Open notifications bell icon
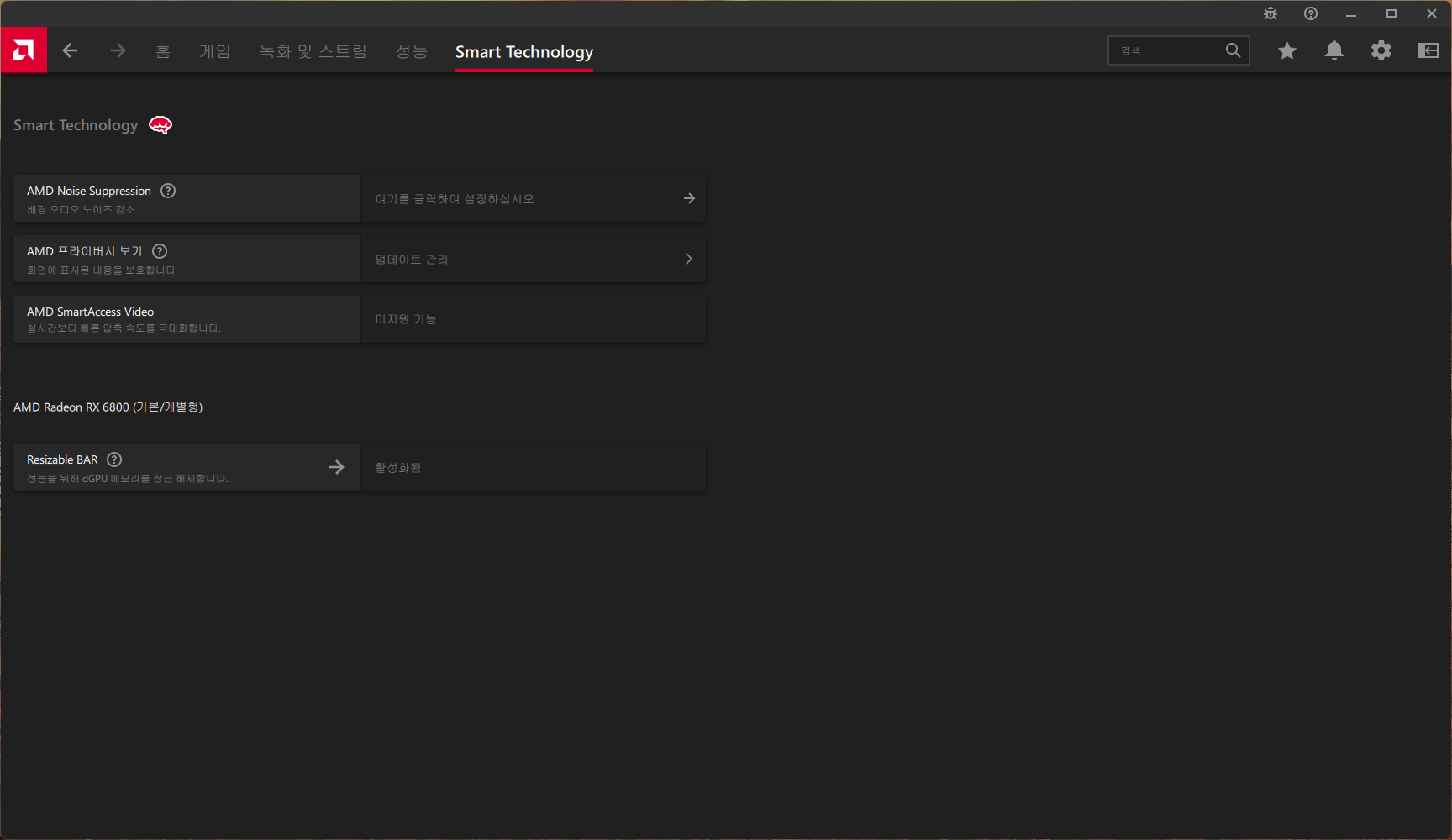The width and height of the screenshot is (1452, 840). 1334,51
